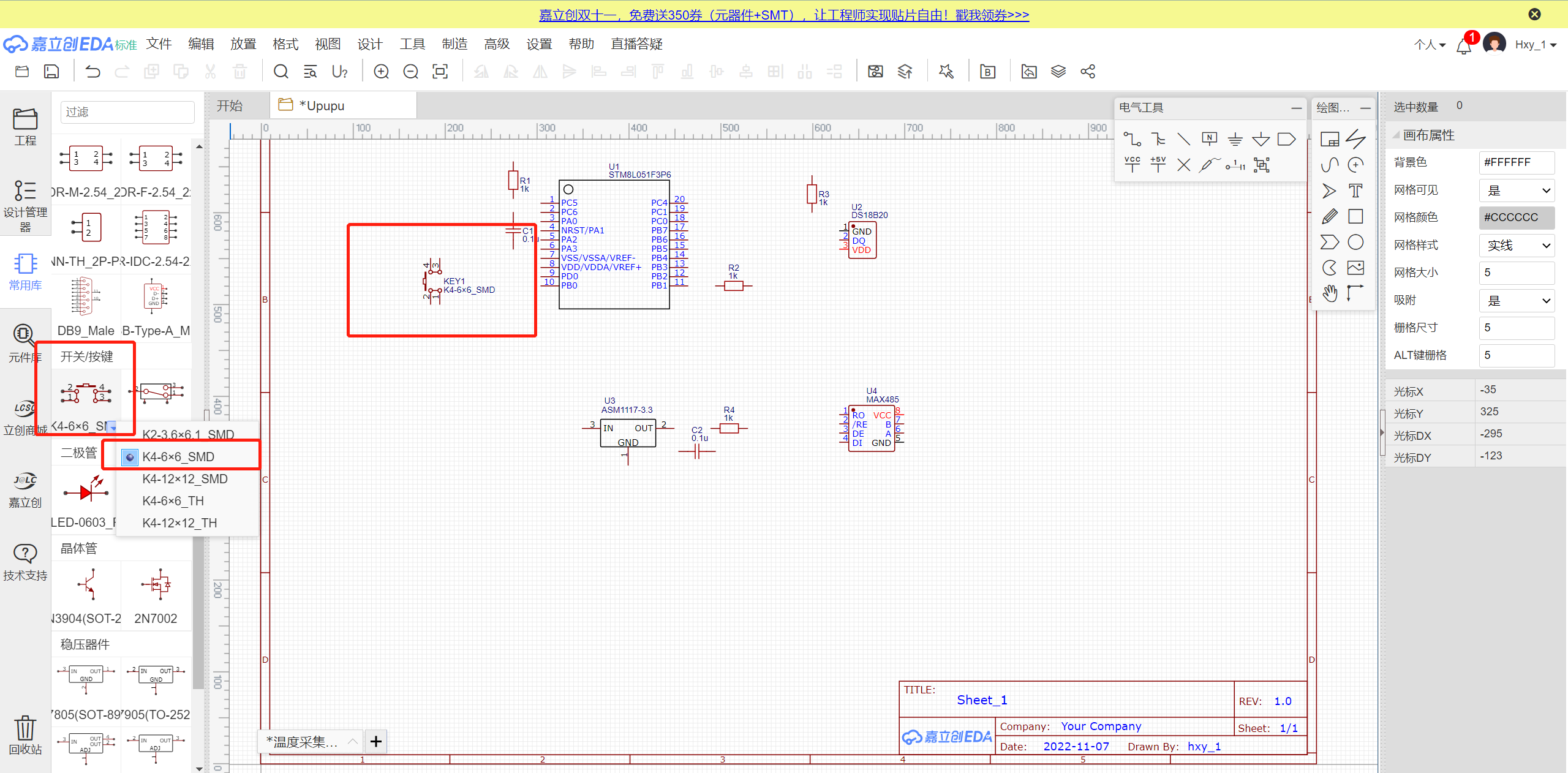Select the Wire tool in electrical tools
The width and height of the screenshot is (1568, 773).
(1131, 139)
